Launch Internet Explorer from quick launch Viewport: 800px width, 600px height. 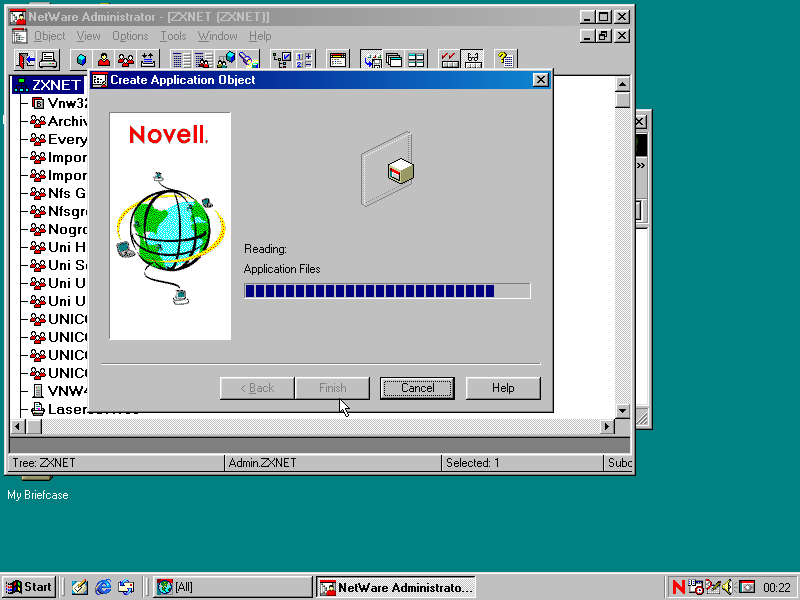tap(103, 587)
